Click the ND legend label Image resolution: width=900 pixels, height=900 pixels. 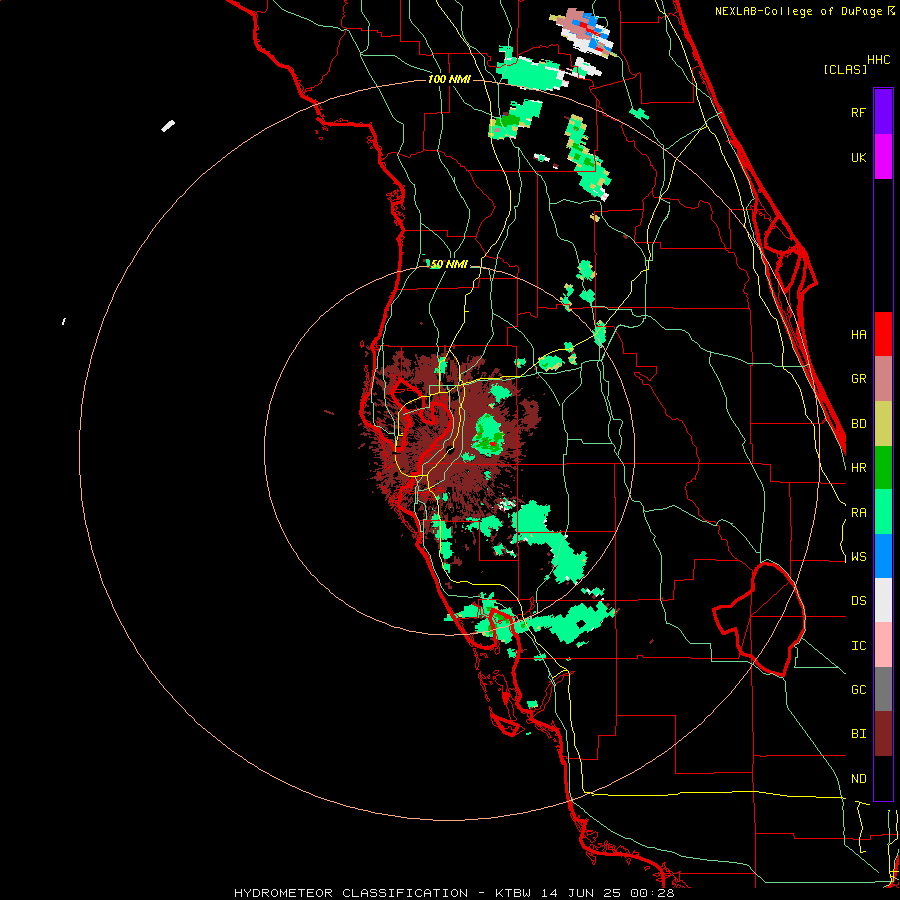tap(858, 779)
